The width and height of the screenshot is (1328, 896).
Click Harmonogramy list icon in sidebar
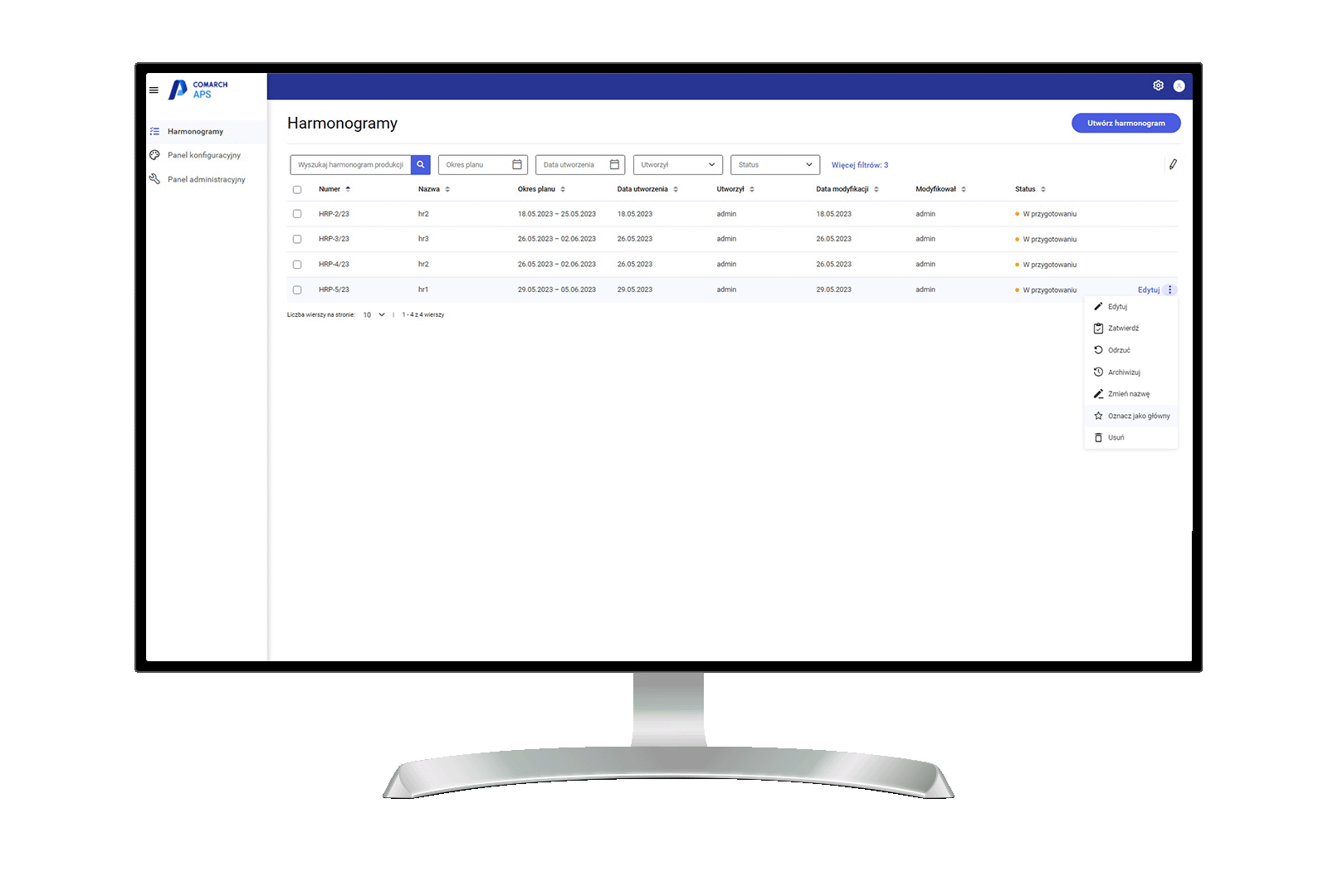tap(154, 131)
